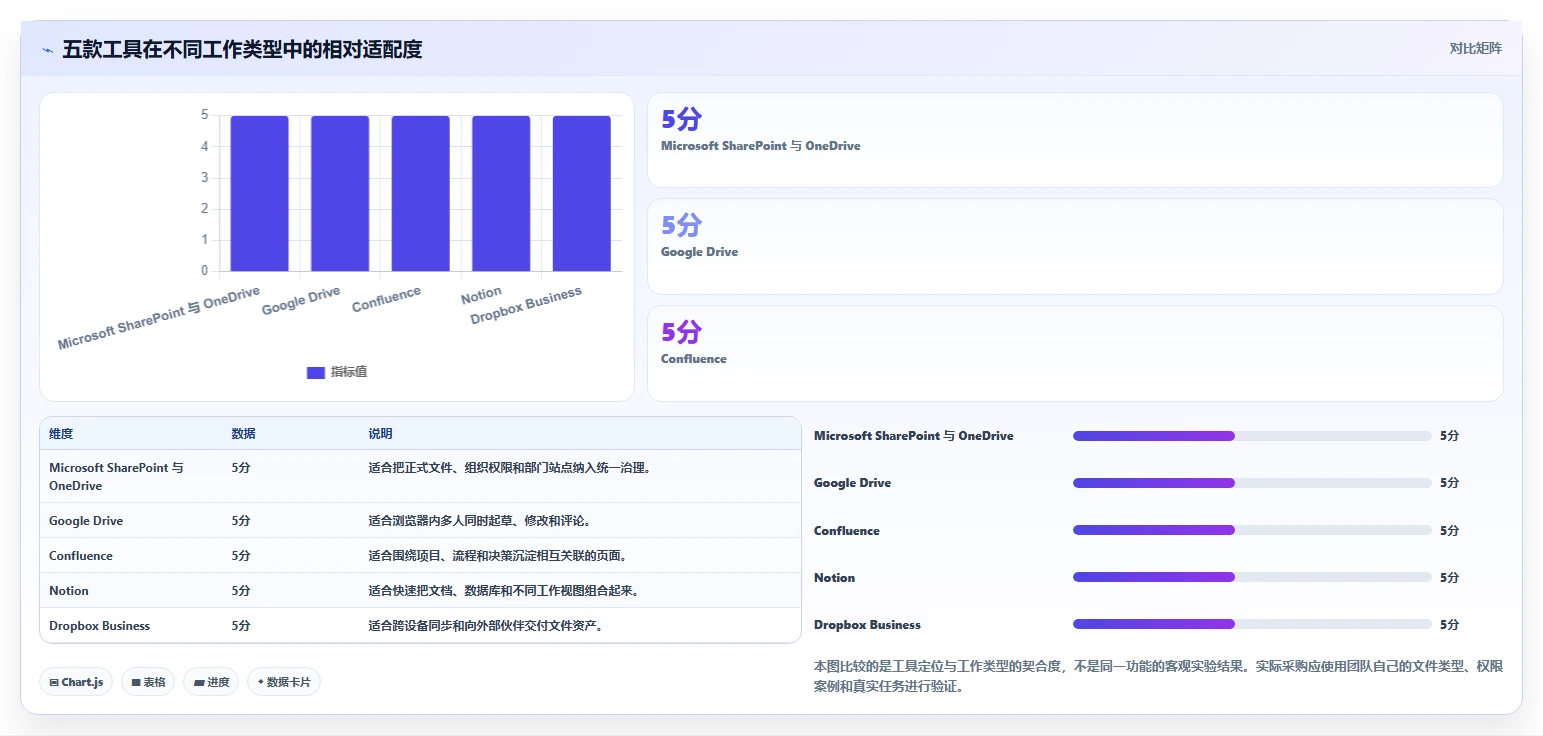Toggle the 指标值 legend color swatch

click(316, 372)
